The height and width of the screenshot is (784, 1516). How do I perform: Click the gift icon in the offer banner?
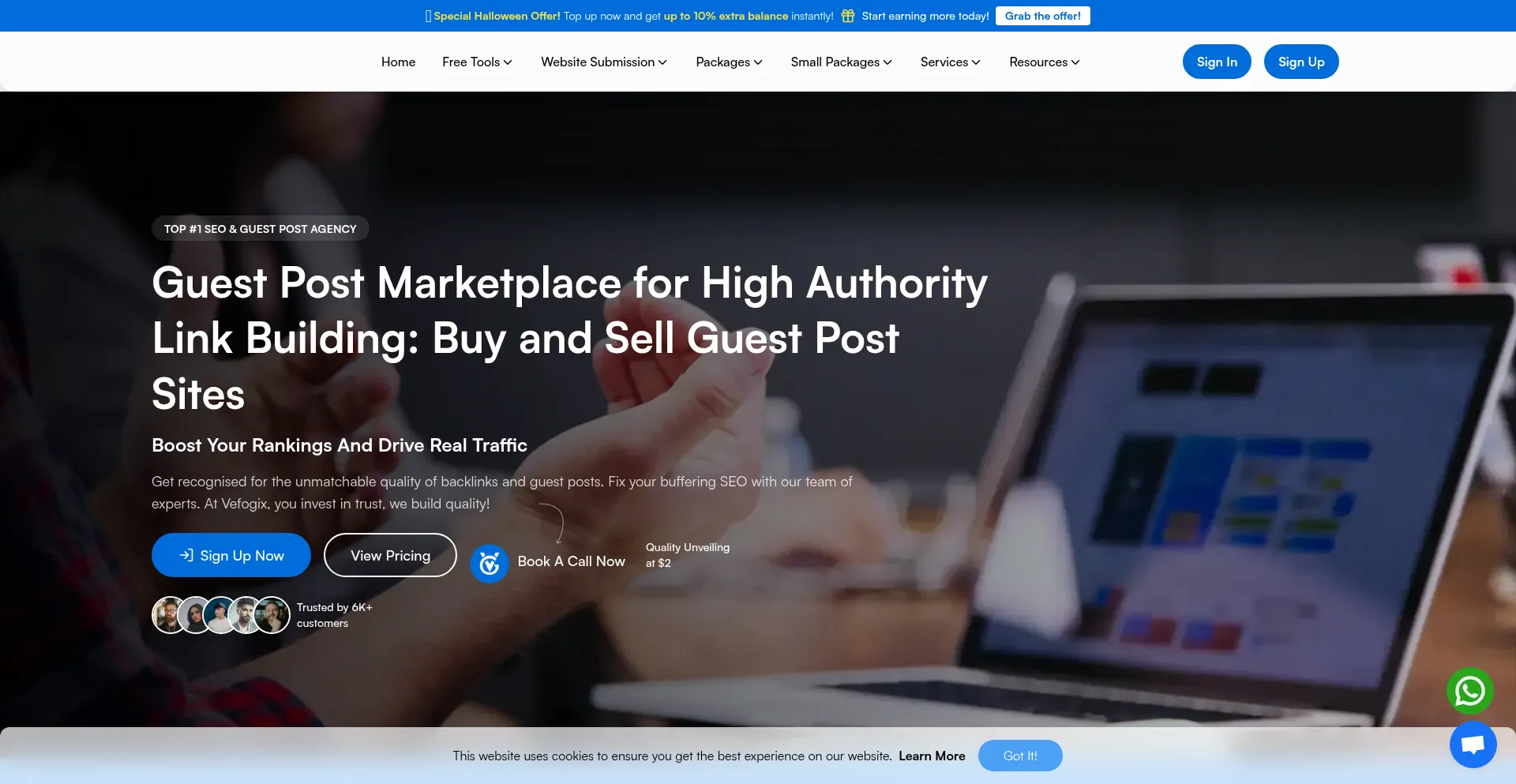pyautogui.click(x=847, y=16)
